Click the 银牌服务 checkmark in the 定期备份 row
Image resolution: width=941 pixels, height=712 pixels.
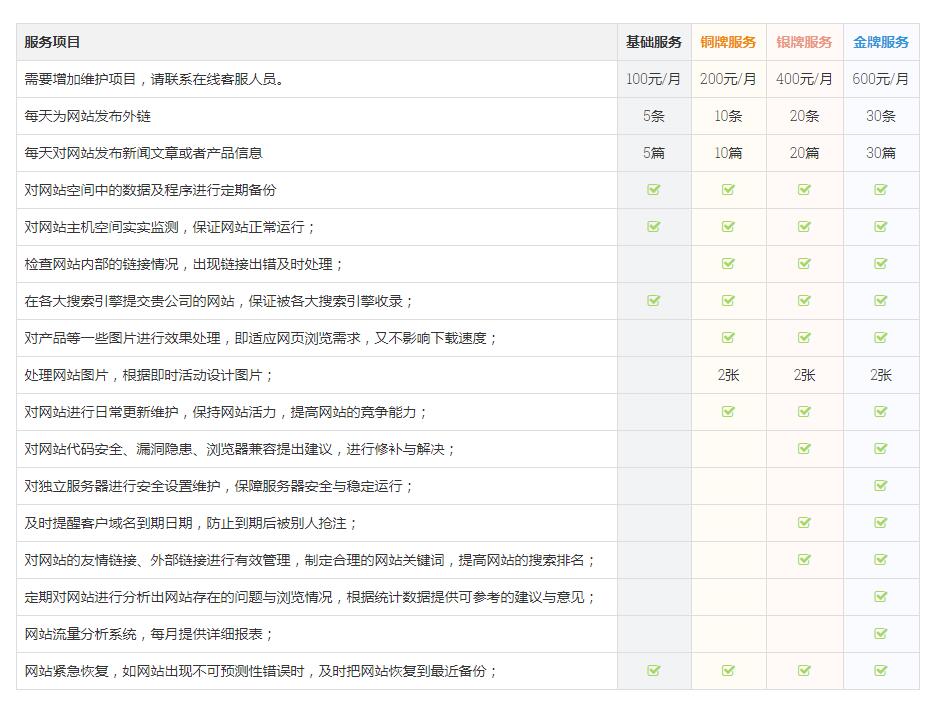click(x=804, y=190)
